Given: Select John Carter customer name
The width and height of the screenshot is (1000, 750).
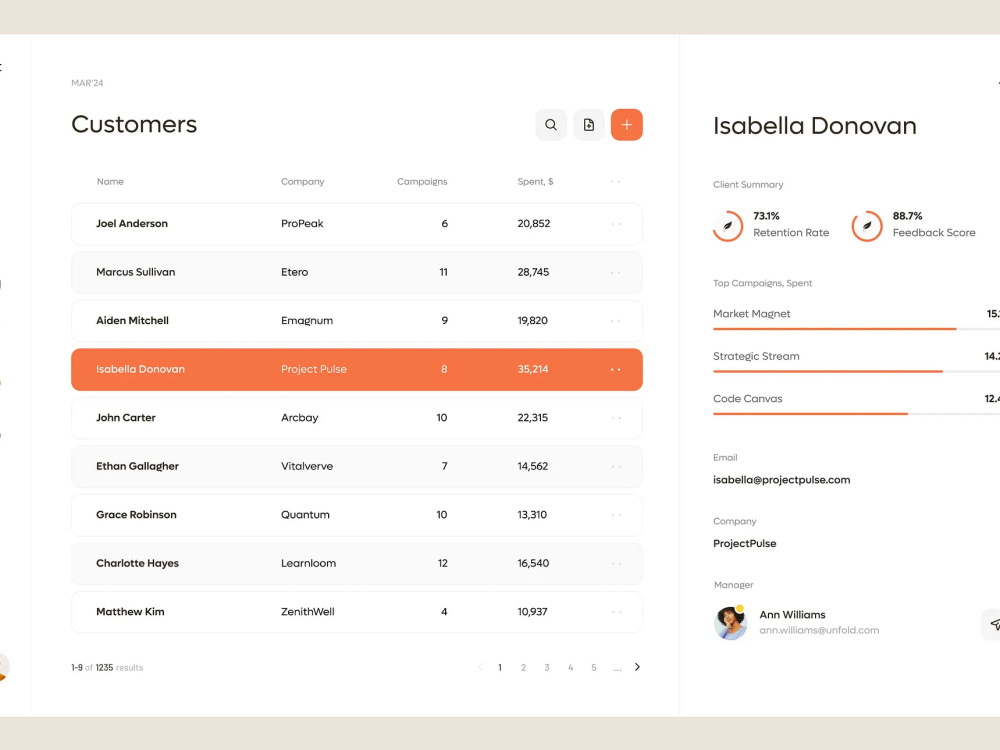Looking at the screenshot, I should tap(126, 418).
